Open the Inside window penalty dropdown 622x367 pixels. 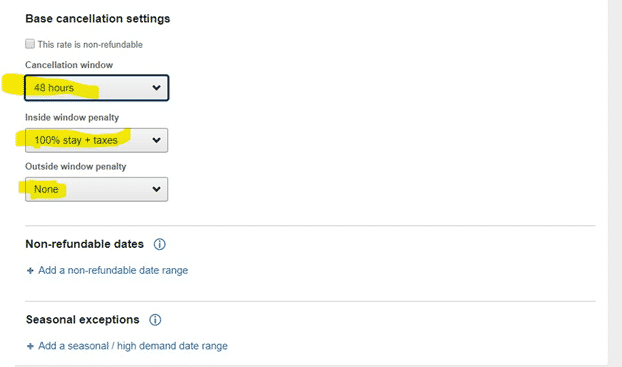pyautogui.click(x=96, y=140)
